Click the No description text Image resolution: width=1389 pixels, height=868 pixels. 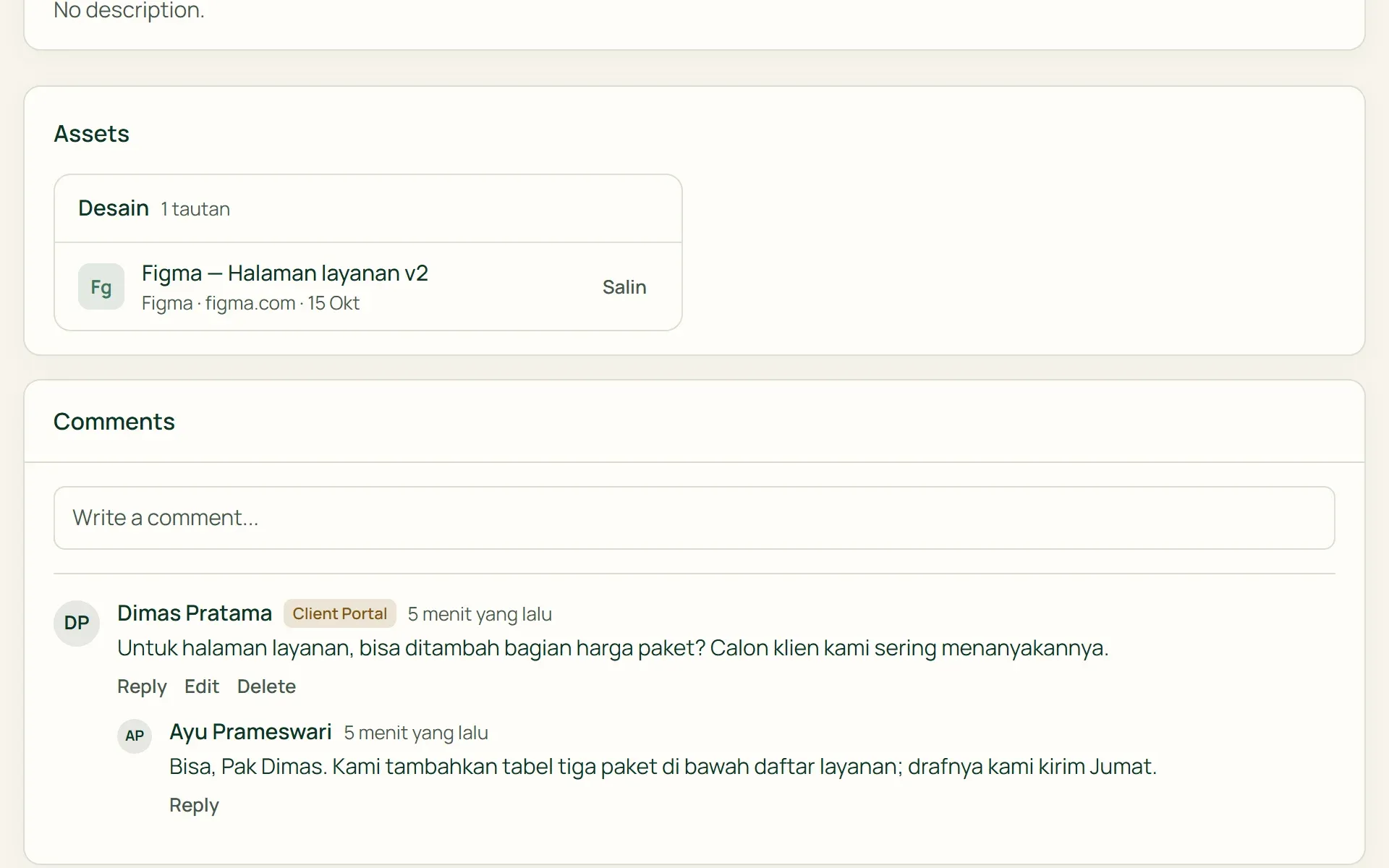129,10
